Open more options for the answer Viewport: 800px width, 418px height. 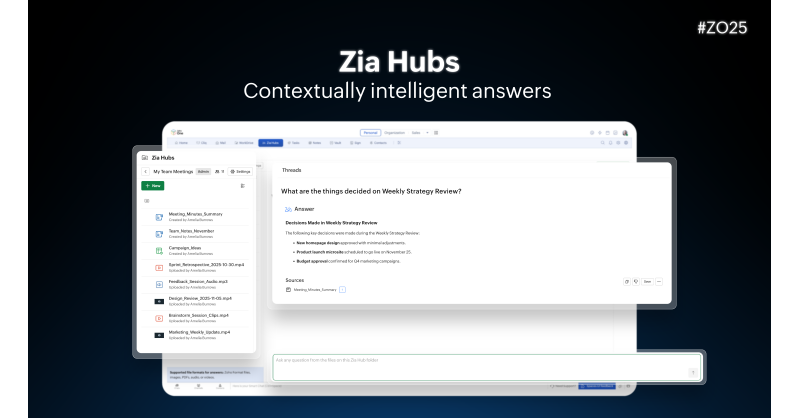[659, 282]
